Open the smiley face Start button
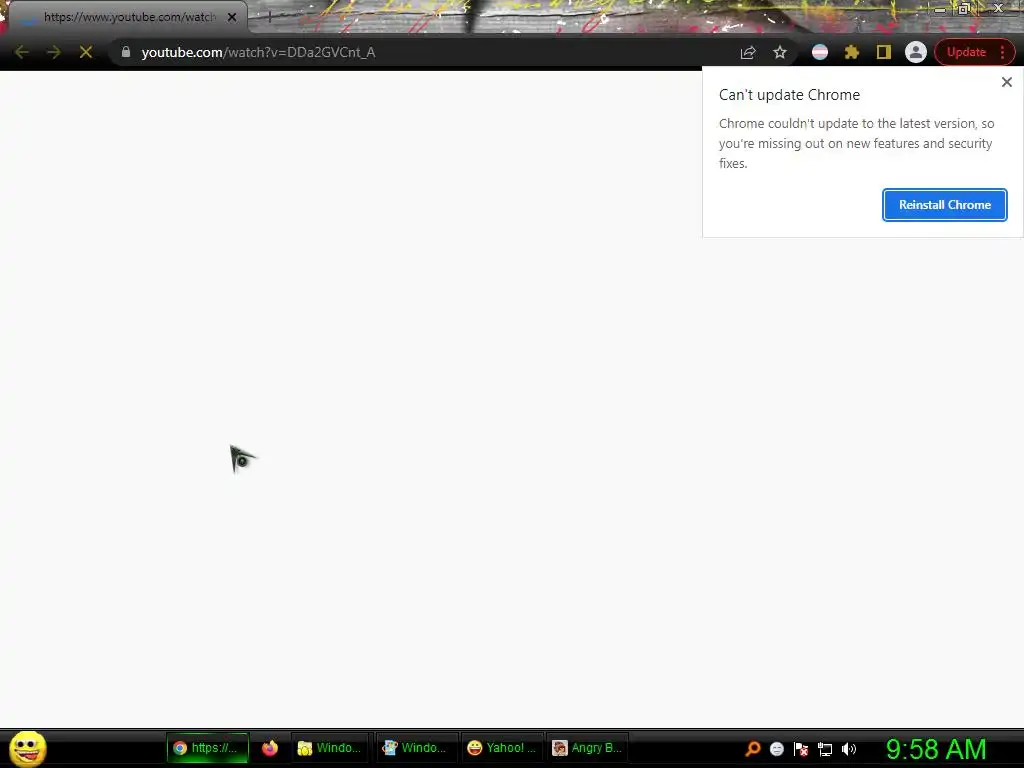This screenshot has height=768, width=1024. click(x=27, y=748)
